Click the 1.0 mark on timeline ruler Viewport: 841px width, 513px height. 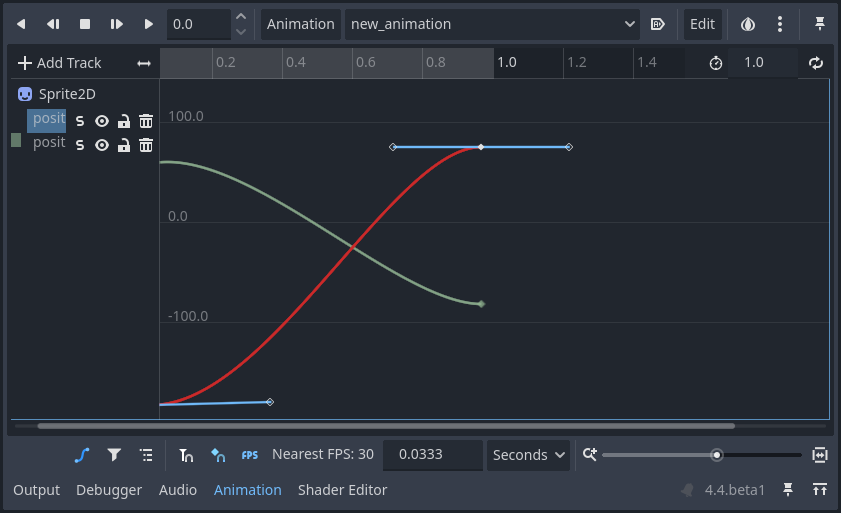tap(506, 62)
